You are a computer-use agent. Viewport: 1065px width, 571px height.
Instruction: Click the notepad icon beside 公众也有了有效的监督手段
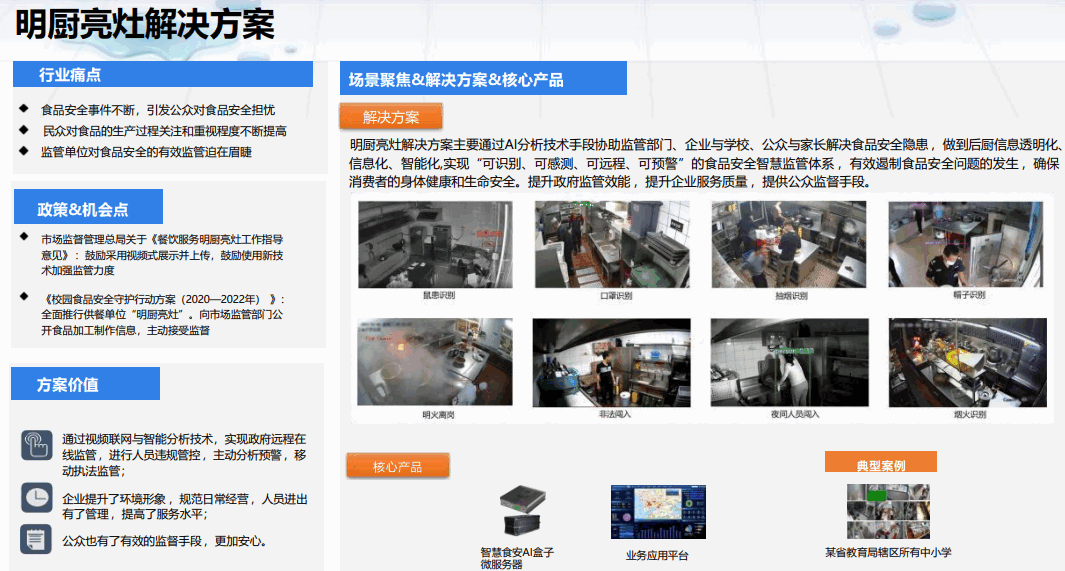(x=36, y=539)
